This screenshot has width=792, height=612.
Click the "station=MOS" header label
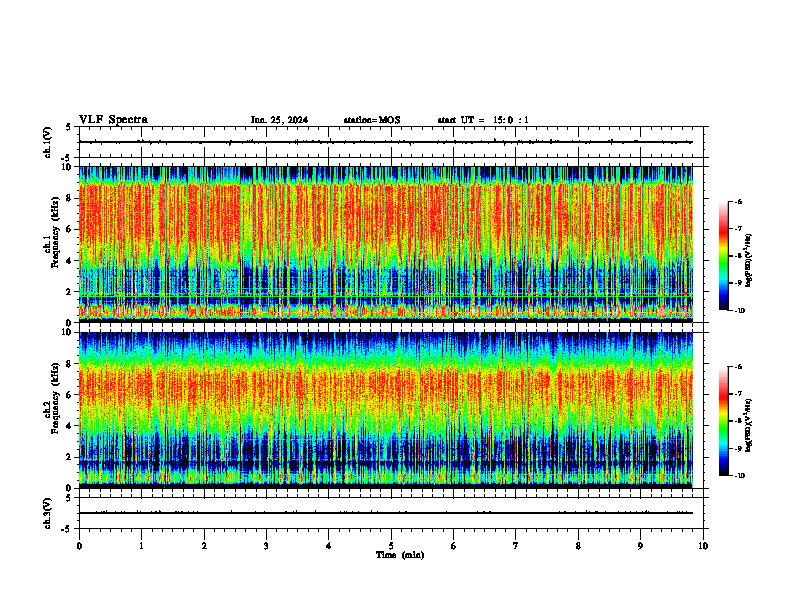coord(372,120)
